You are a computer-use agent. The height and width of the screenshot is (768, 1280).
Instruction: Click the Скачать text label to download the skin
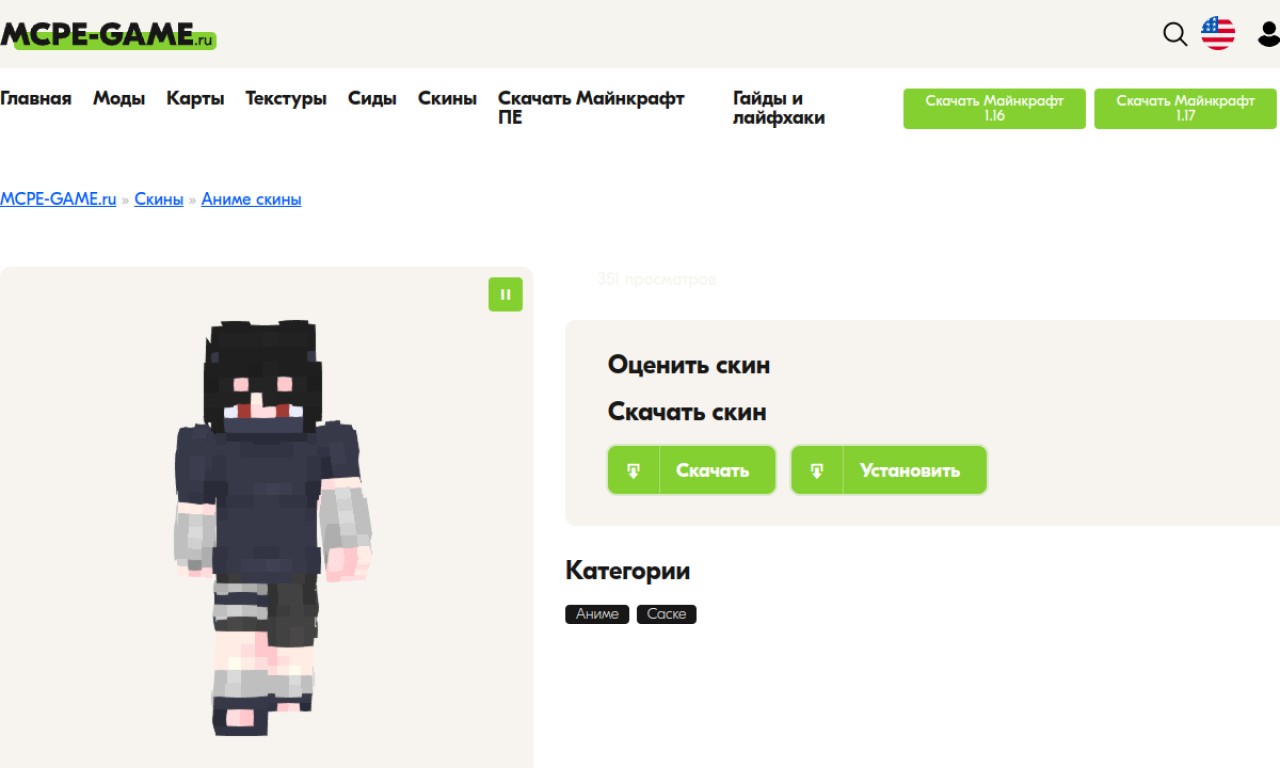point(712,470)
